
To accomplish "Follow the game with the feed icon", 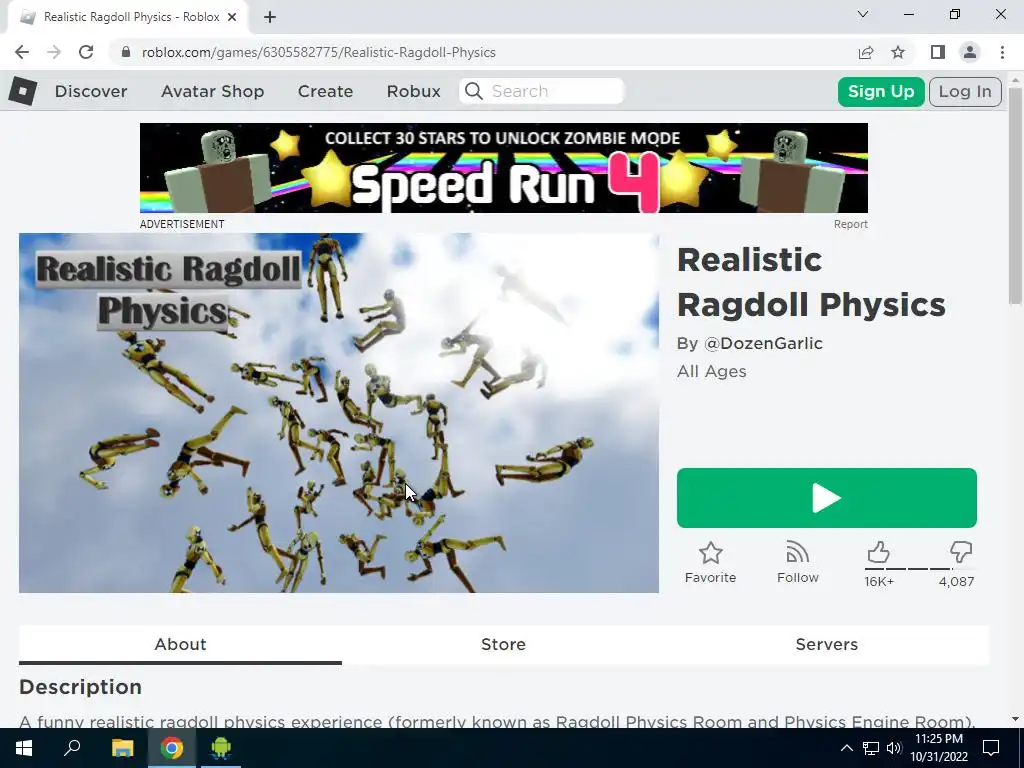I will tap(797, 553).
